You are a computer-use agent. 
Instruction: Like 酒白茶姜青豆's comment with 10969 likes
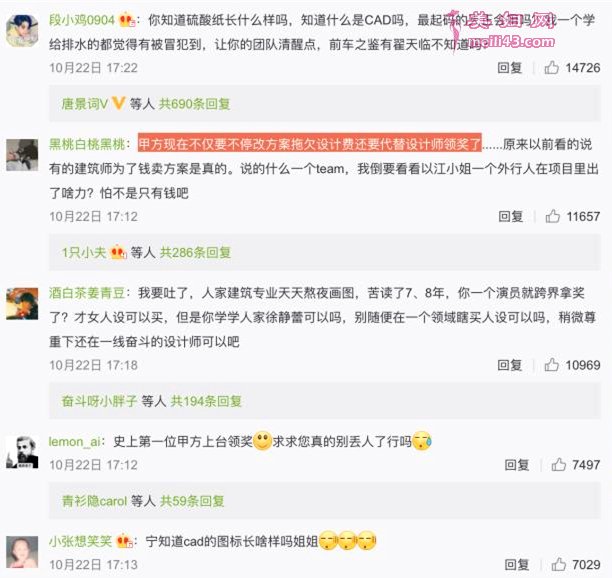[552, 365]
